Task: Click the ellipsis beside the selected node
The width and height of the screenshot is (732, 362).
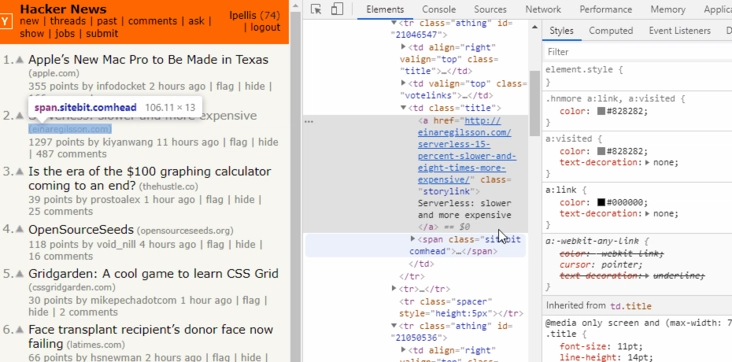Action: pyautogui.click(x=309, y=121)
